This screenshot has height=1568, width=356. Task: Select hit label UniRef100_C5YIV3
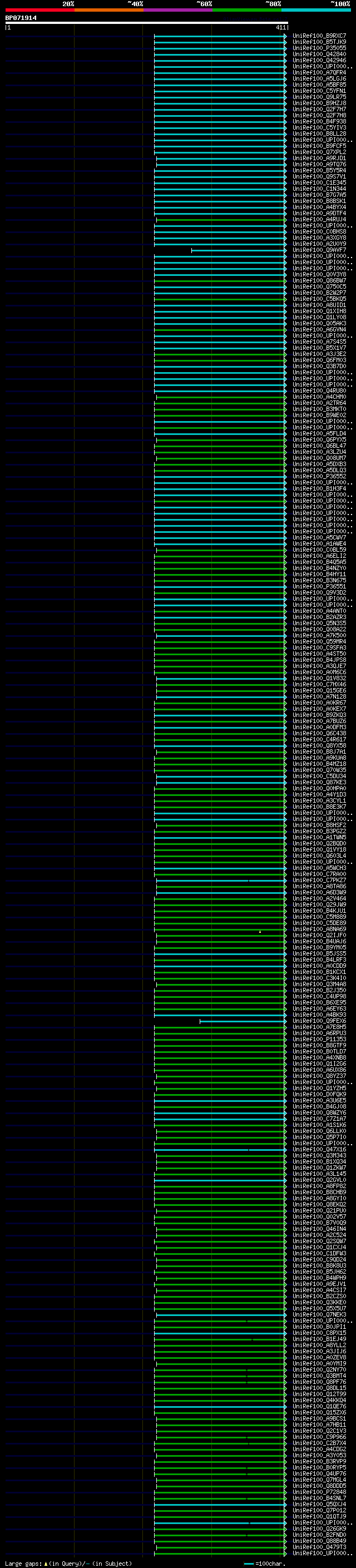[x=319, y=127]
